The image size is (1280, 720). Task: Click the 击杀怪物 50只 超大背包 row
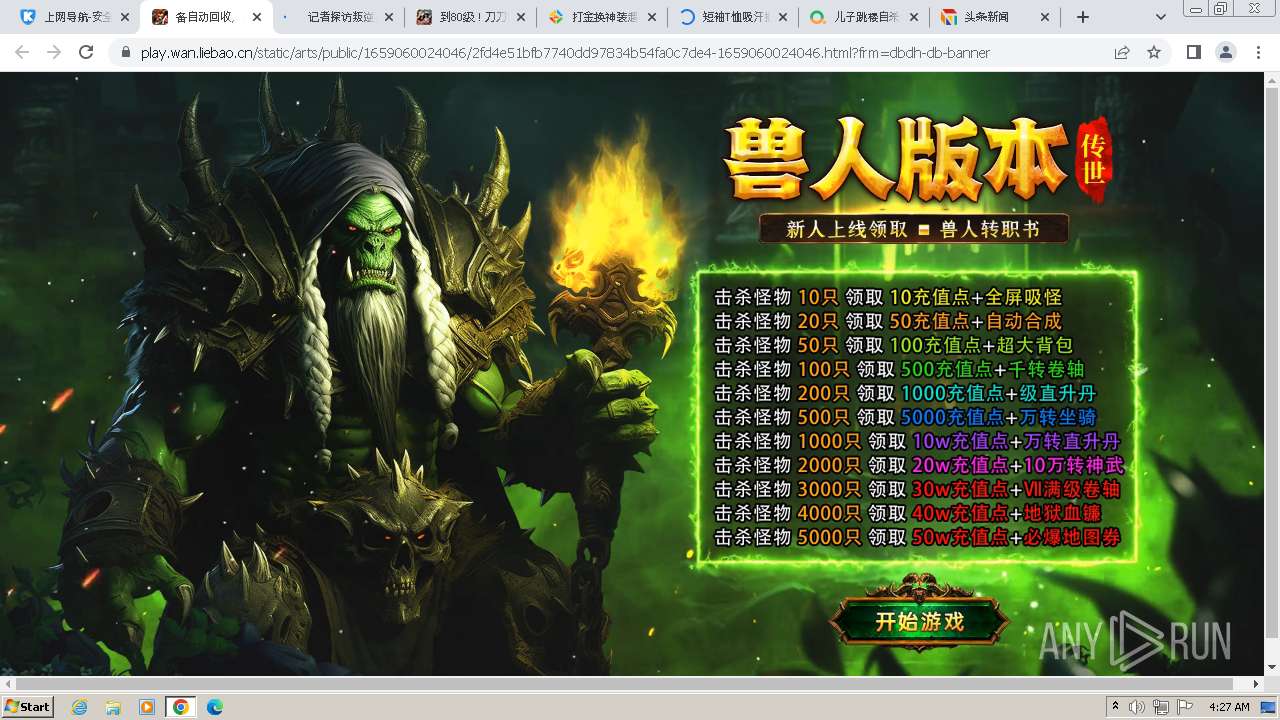tap(894, 345)
